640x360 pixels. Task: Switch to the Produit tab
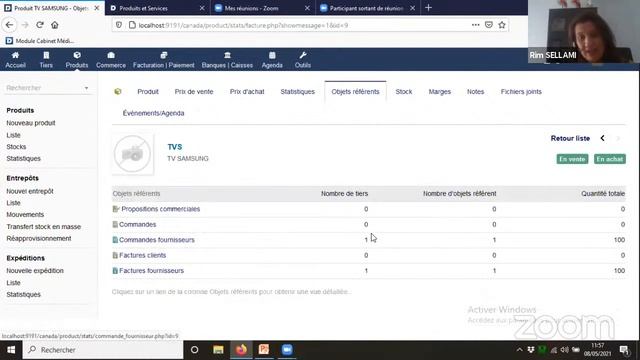(x=148, y=92)
